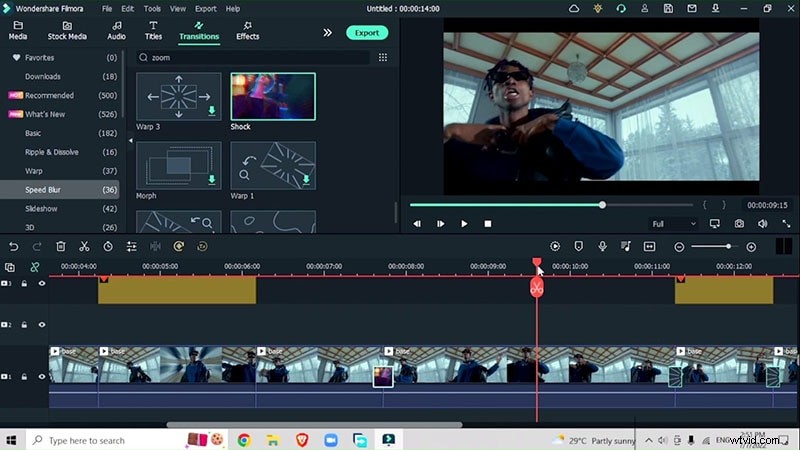Click the Record Voiceover microphone icon
Image resolution: width=800 pixels, height=450 pixels.
[x=603, y=246]
